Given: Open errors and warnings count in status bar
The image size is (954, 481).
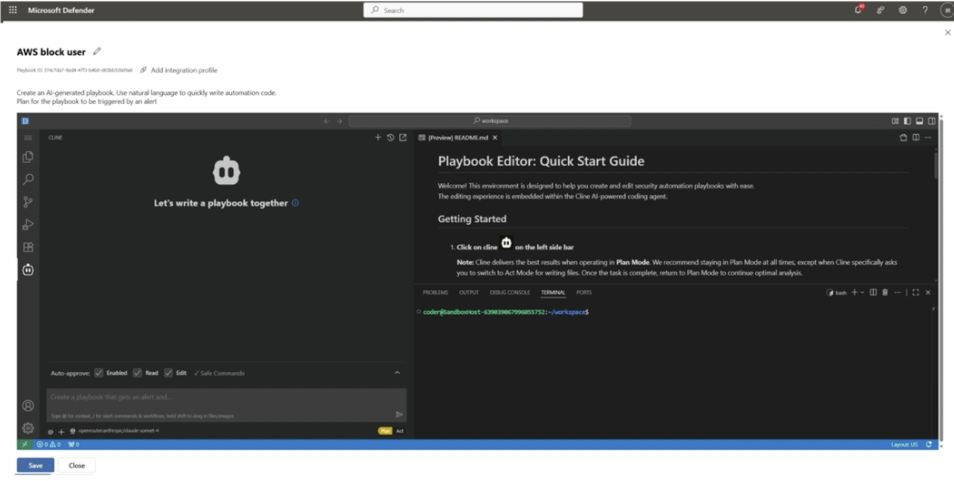Looking at the screenshot, I should tap(49, 445).
